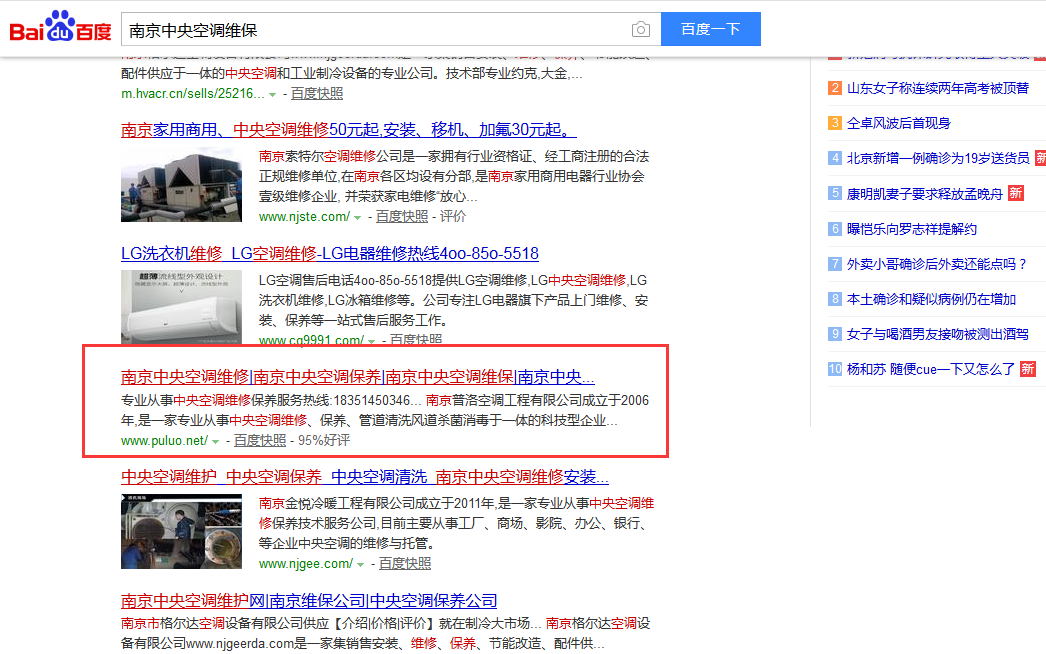Open hot search 女子与喝酒男友接吻被测出酒驾
The image size is (1046, 654).
tap(938, 334)
